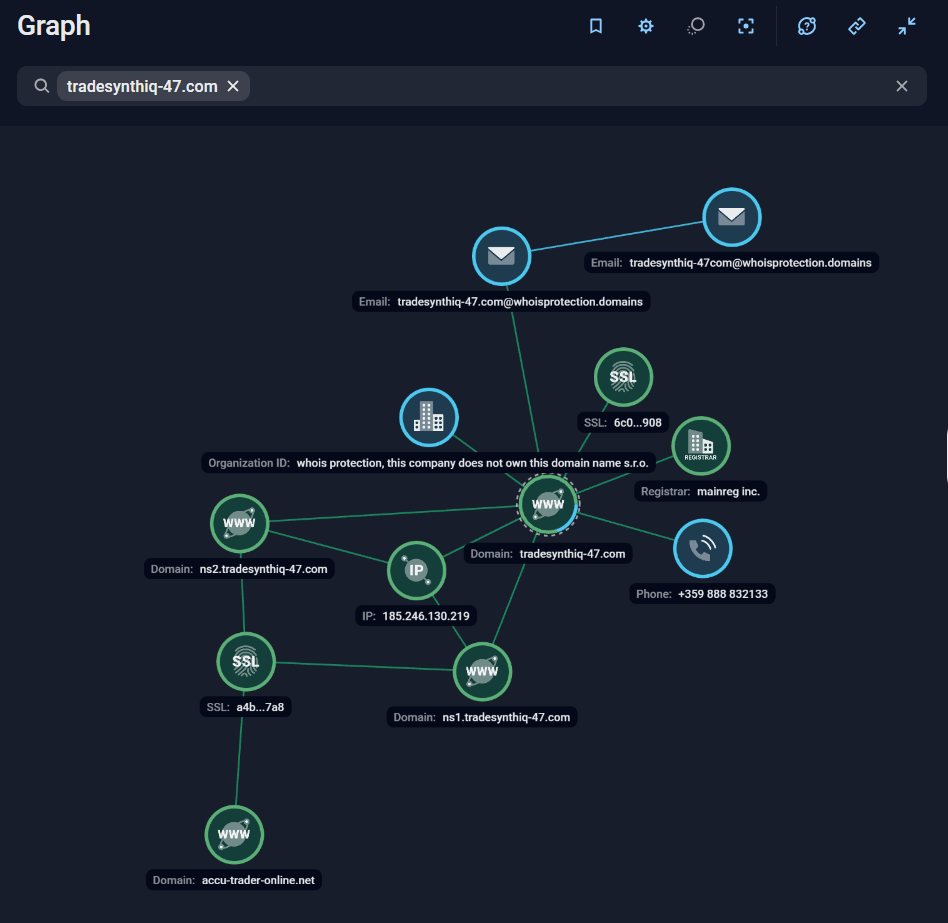948x923 pixels.
Task: Remove the tradesynthiq-47.com search chip
Action: [x=233, y=86]
